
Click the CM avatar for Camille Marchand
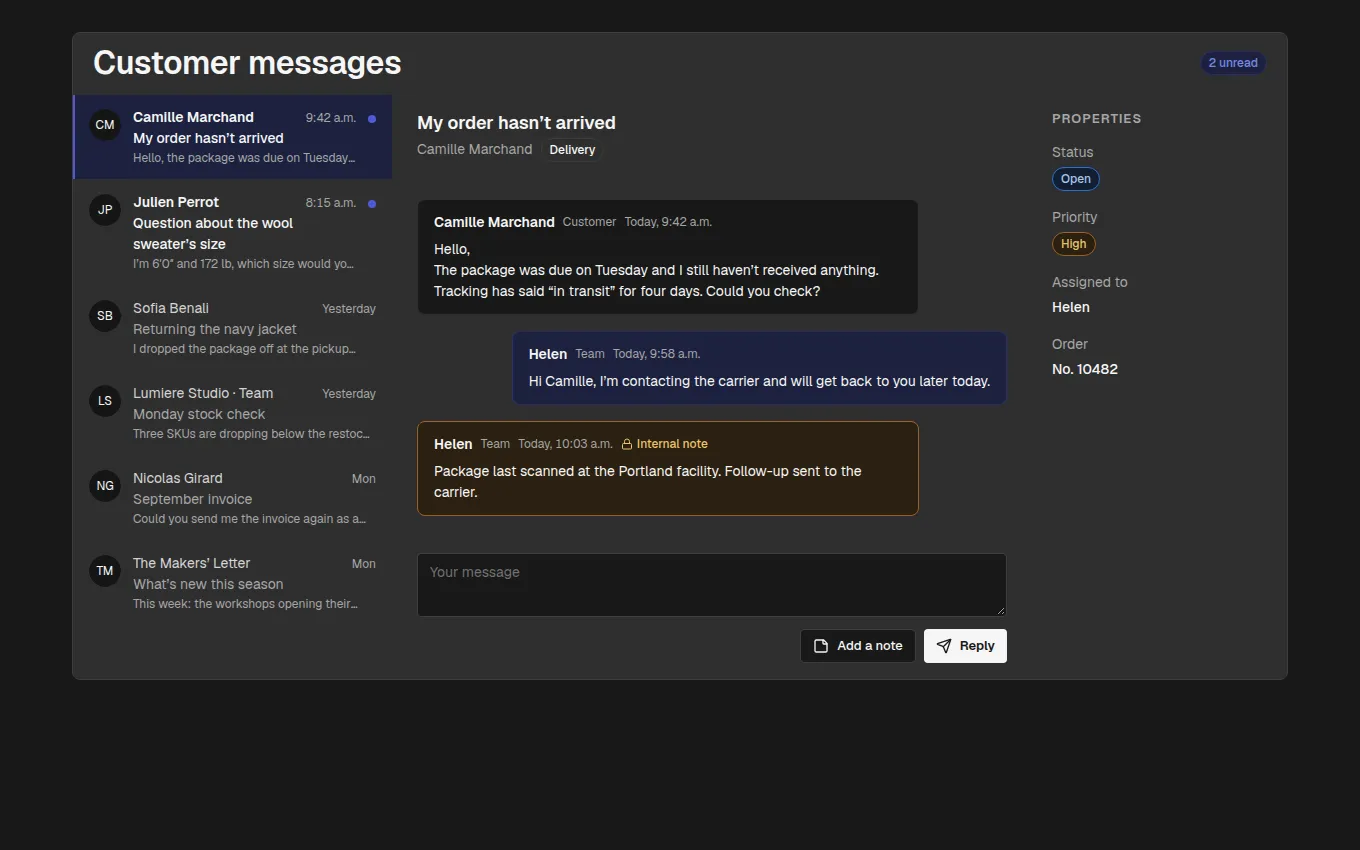point(105,125)
